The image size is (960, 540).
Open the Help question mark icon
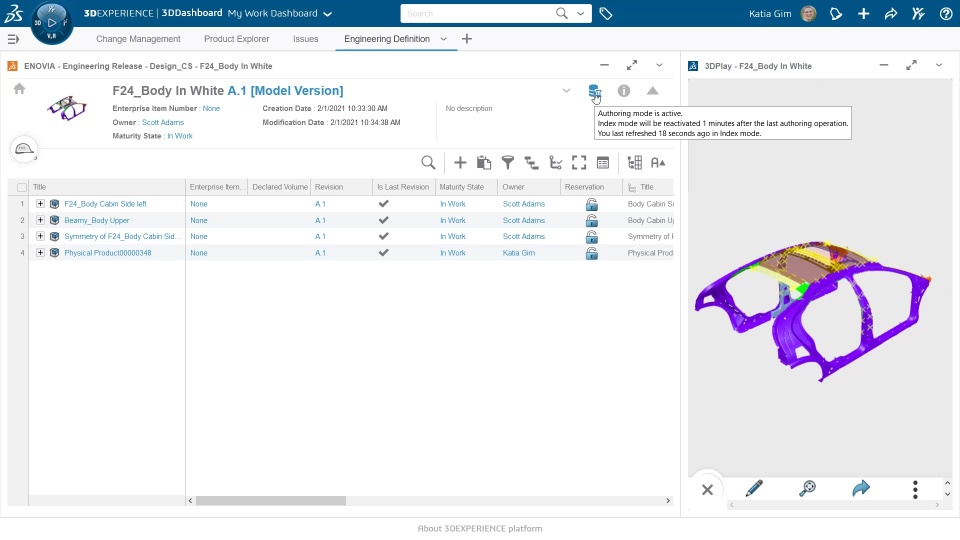coord(946,13)
